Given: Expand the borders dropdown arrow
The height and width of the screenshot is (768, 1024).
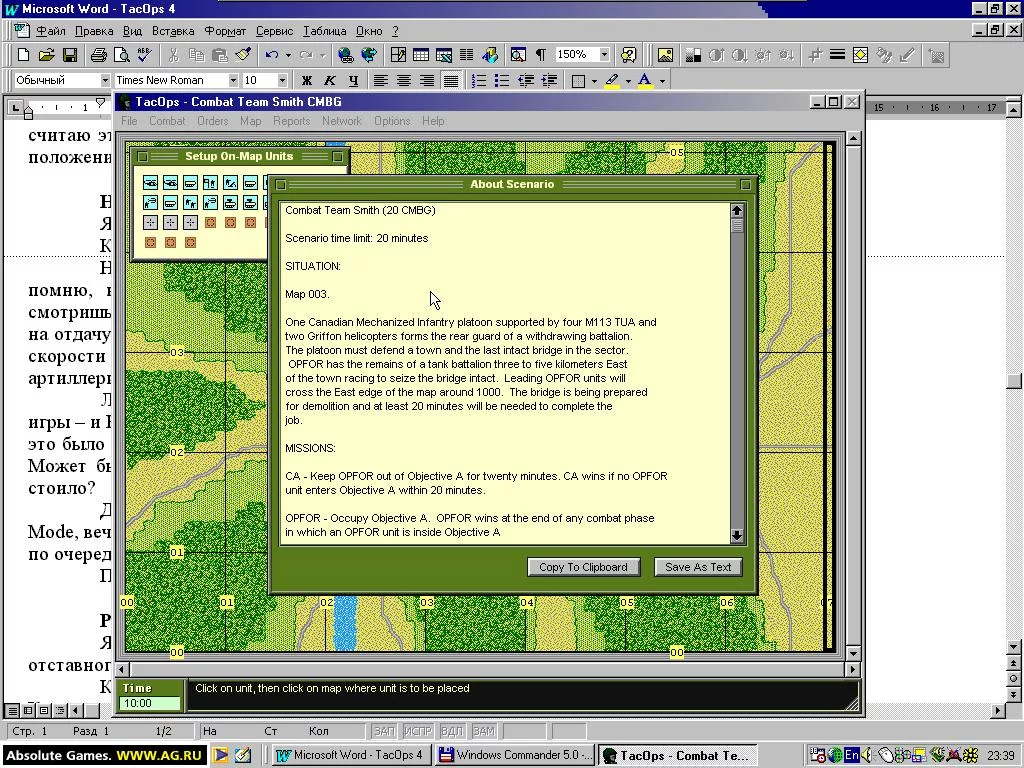Looking at the screenshot, I should (x=594, y=81).
